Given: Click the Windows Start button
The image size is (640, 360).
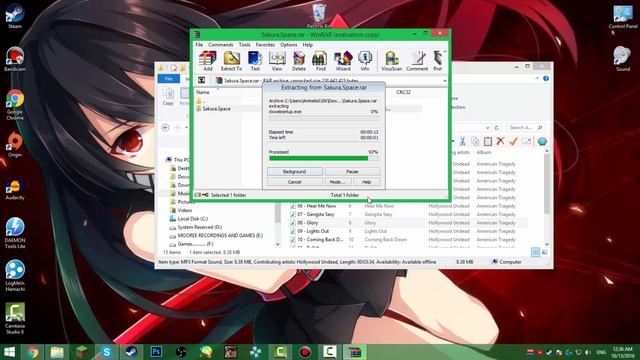Looking at the screenshot, I should coord(9,352).
